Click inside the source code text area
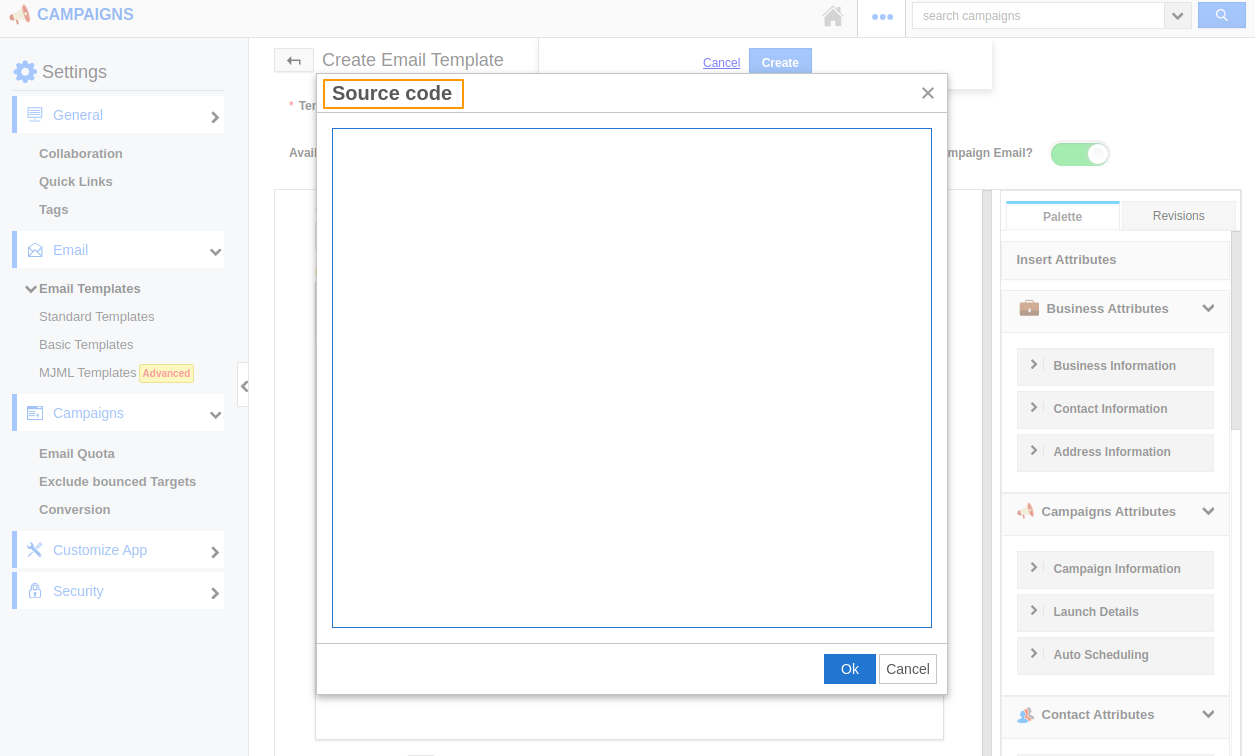Image resolution: width=1255 pixels, height=756 pixels. point(632,378)
